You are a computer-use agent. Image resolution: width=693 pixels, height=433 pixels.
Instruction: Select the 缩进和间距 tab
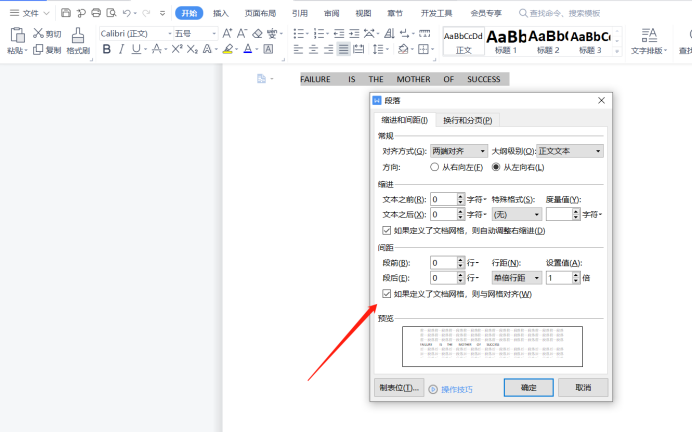tap(404, 120)
